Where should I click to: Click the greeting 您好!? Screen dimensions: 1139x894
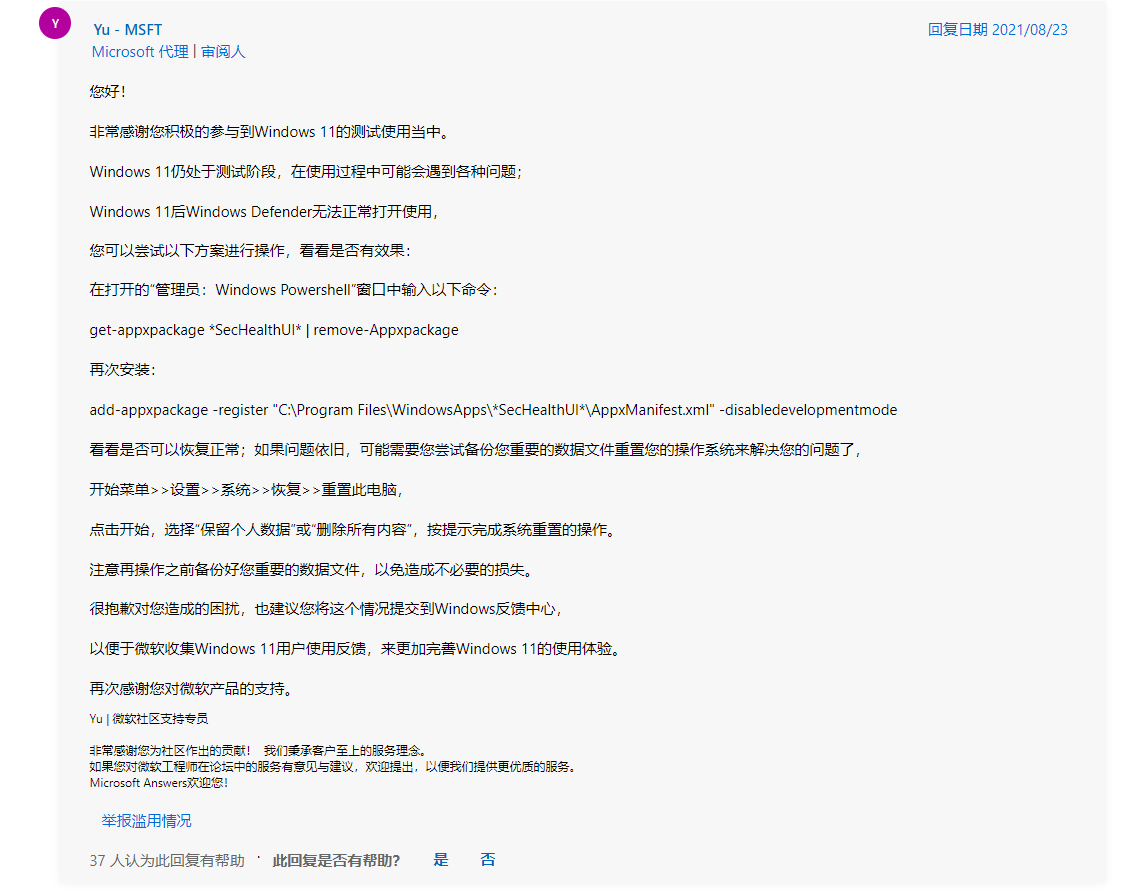(108, 92)
